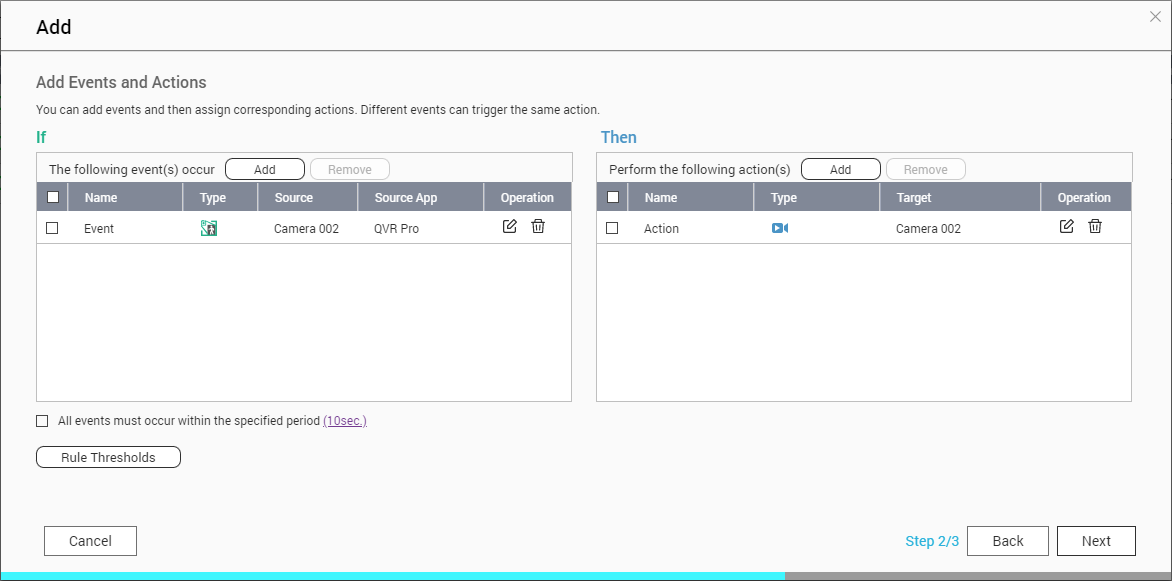The image size is (1172, 581).
Task: Click the motion detection event type icon
Action: (209, 228)
